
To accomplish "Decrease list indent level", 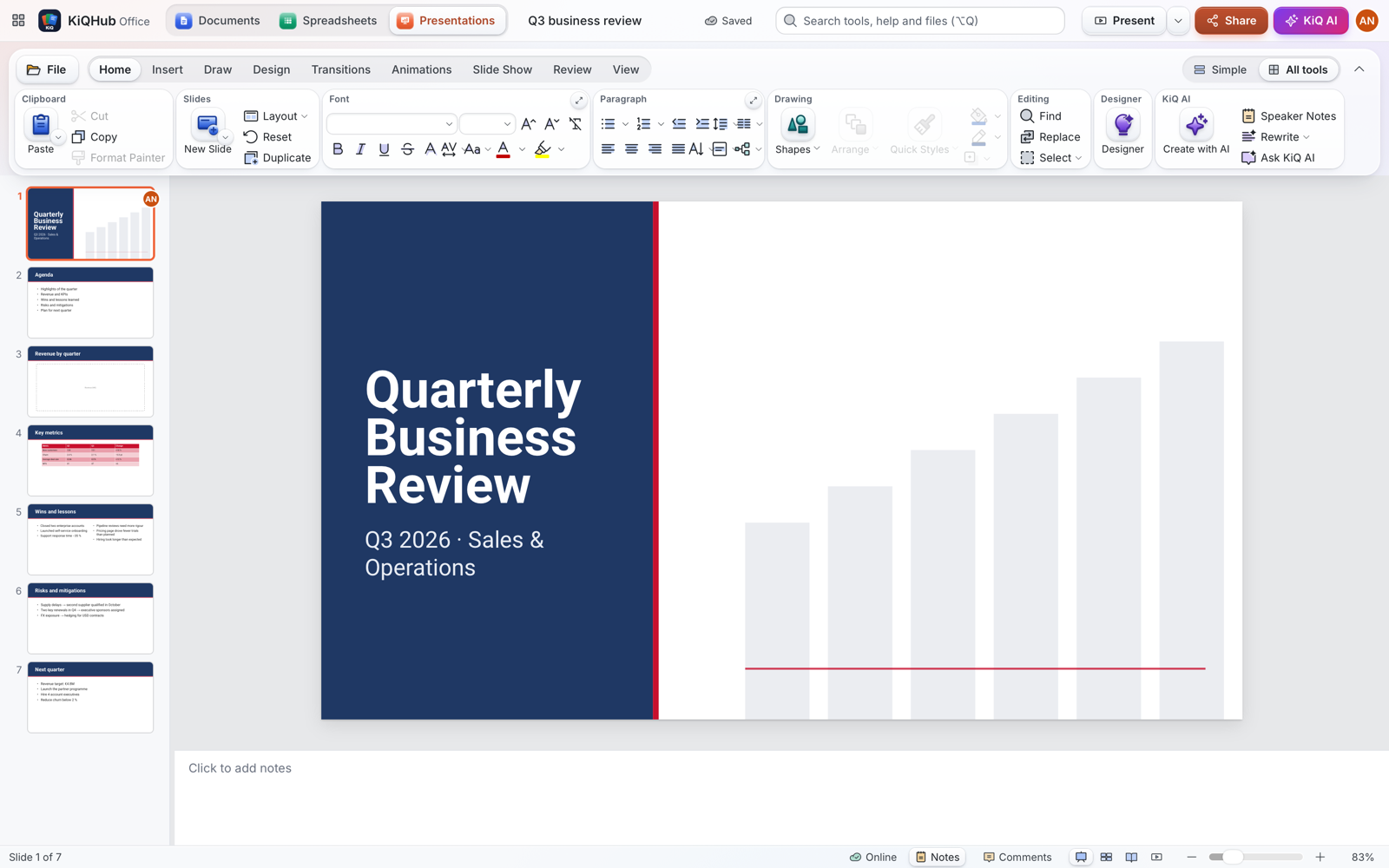I will point(679,124).
